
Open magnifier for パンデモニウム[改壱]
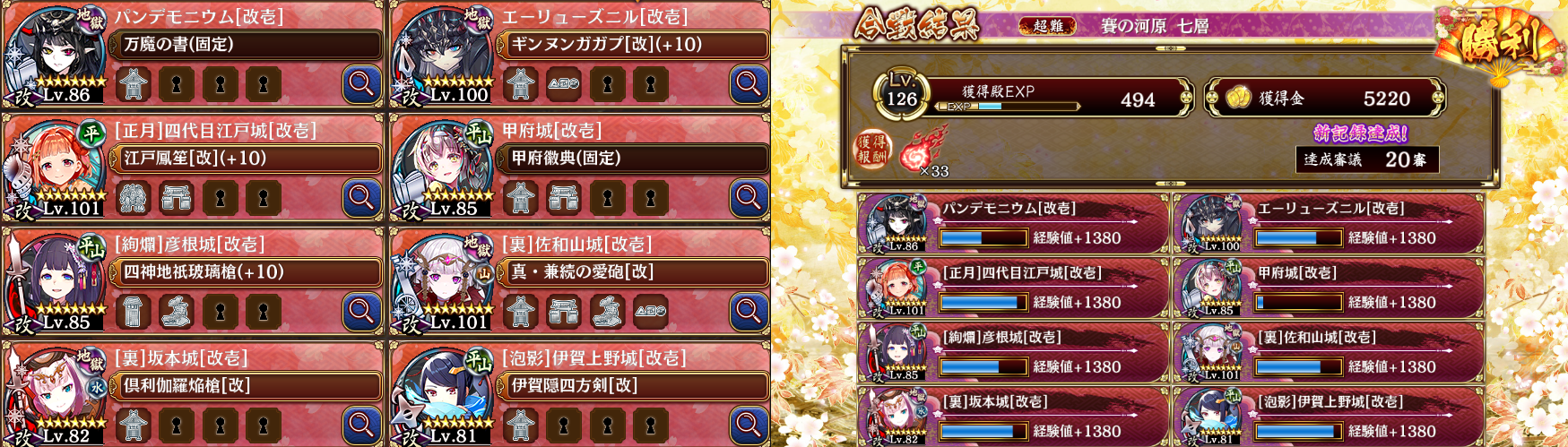pos(361,84)
